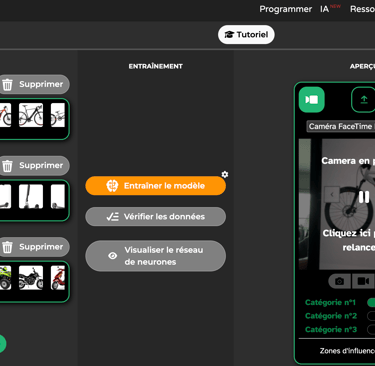Start recording with video camera icon
Viewport: 375px width, 366px height.
click(363, 281)
